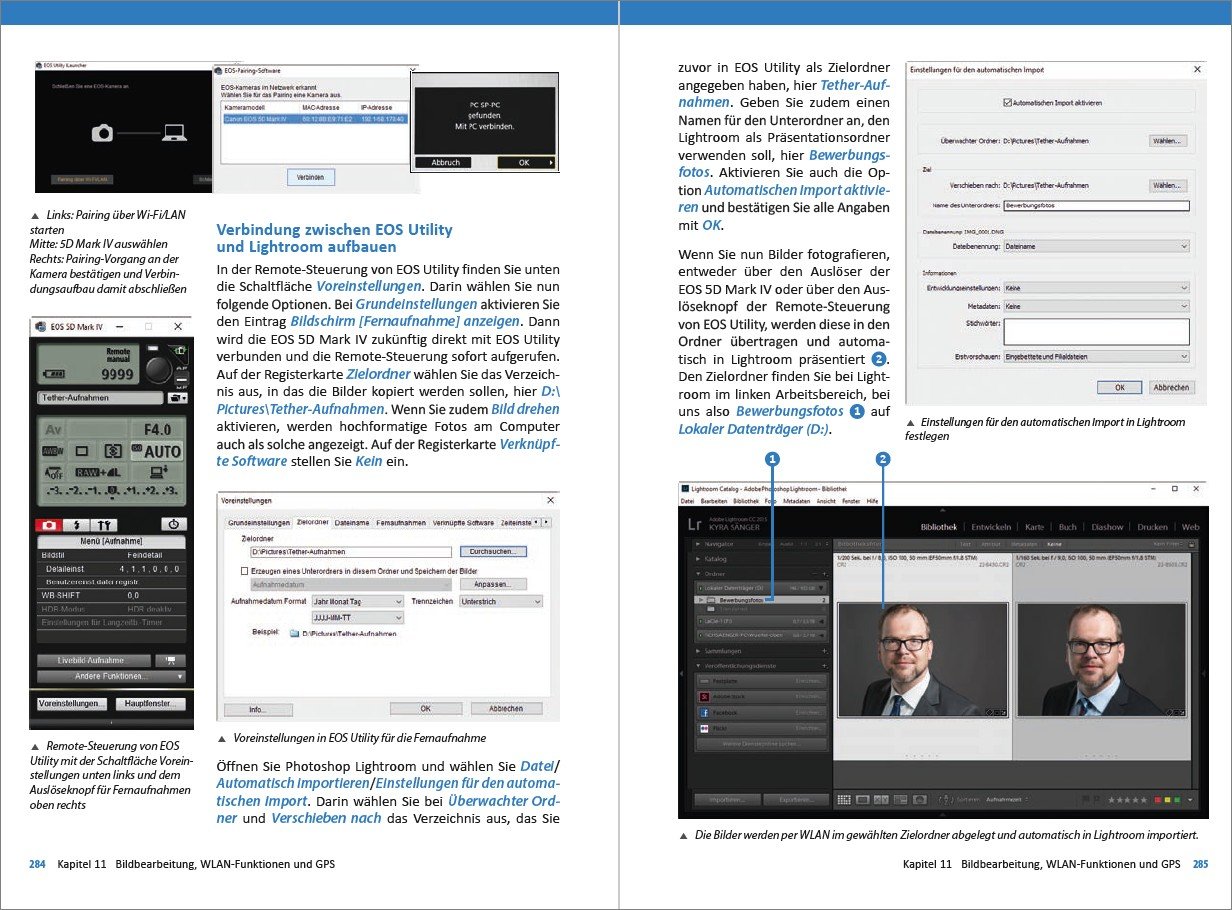The width and height of the screenshot is (1232, 910).
Task: Click the Livebild-Aufnahme button
Action: pos(94,660)
